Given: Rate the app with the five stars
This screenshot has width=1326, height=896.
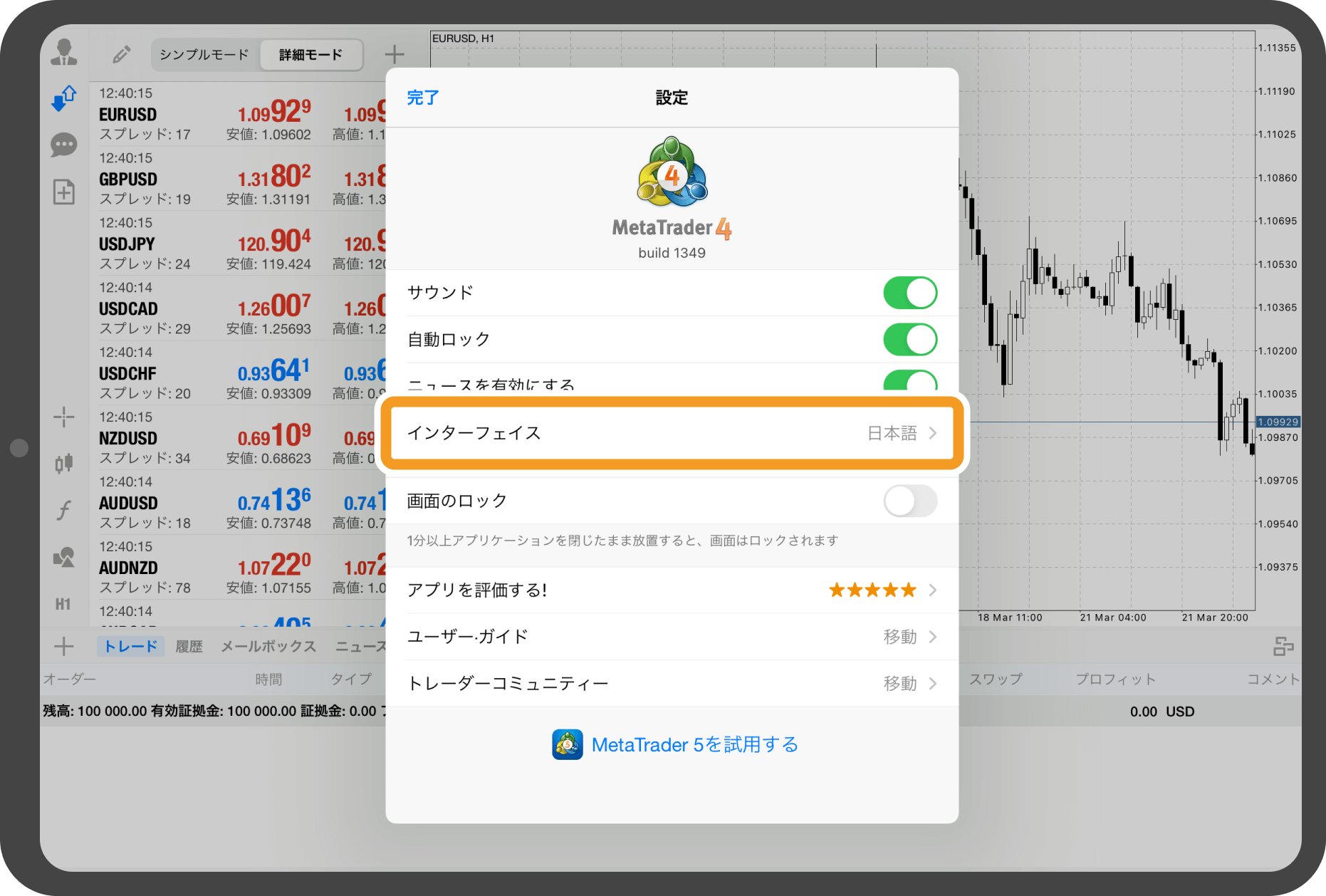Looking at the screenshot, I should [872, 590].
